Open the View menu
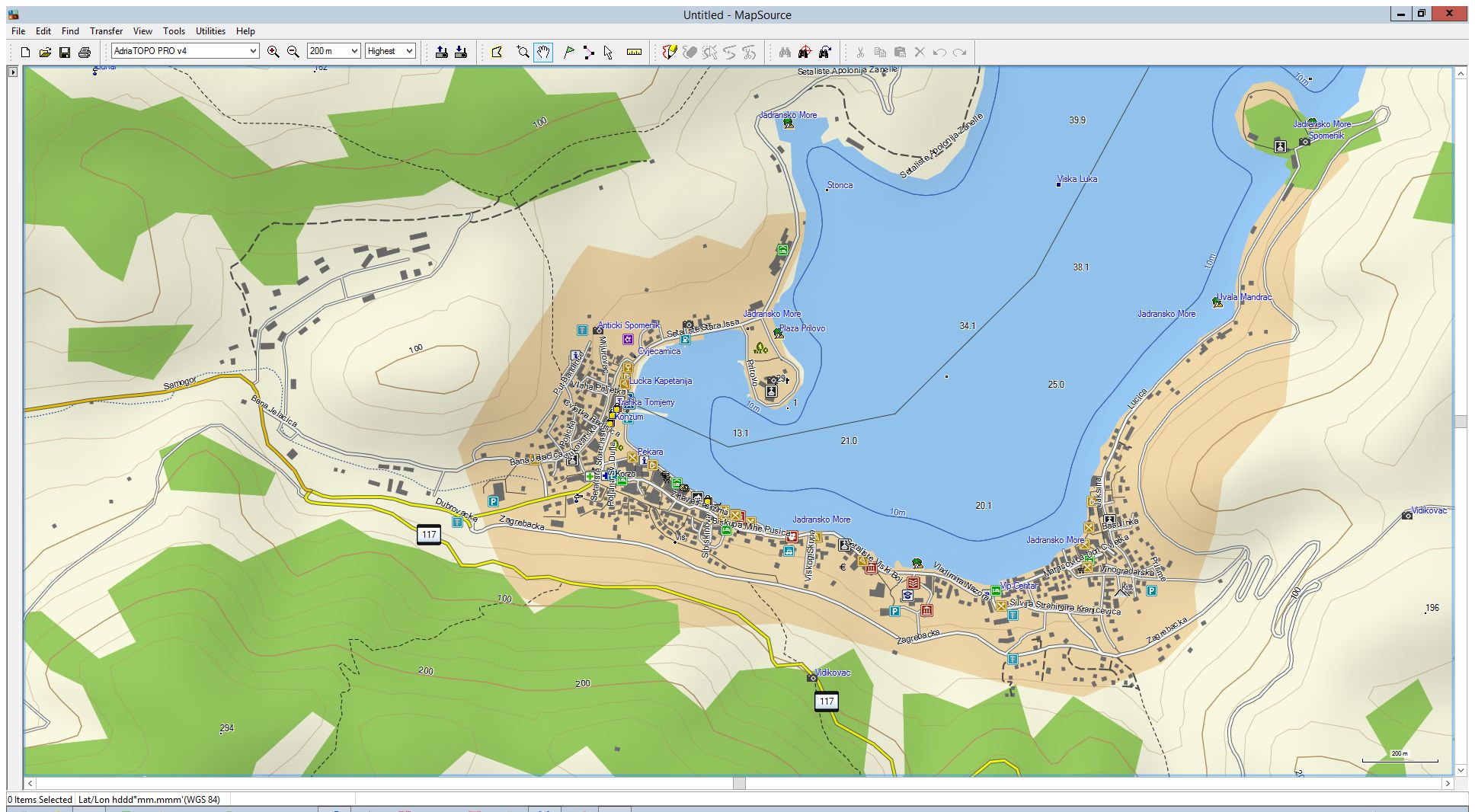The width and height of the screenshot is (1475, 812). coord(142,31)
